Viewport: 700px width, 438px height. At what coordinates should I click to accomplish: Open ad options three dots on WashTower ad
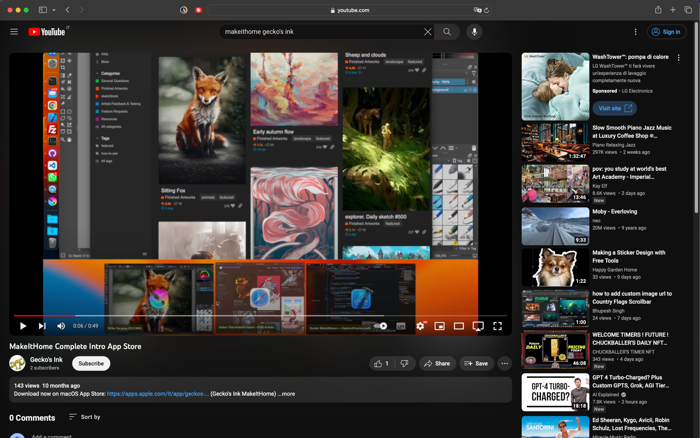click(x=679, y=58)
